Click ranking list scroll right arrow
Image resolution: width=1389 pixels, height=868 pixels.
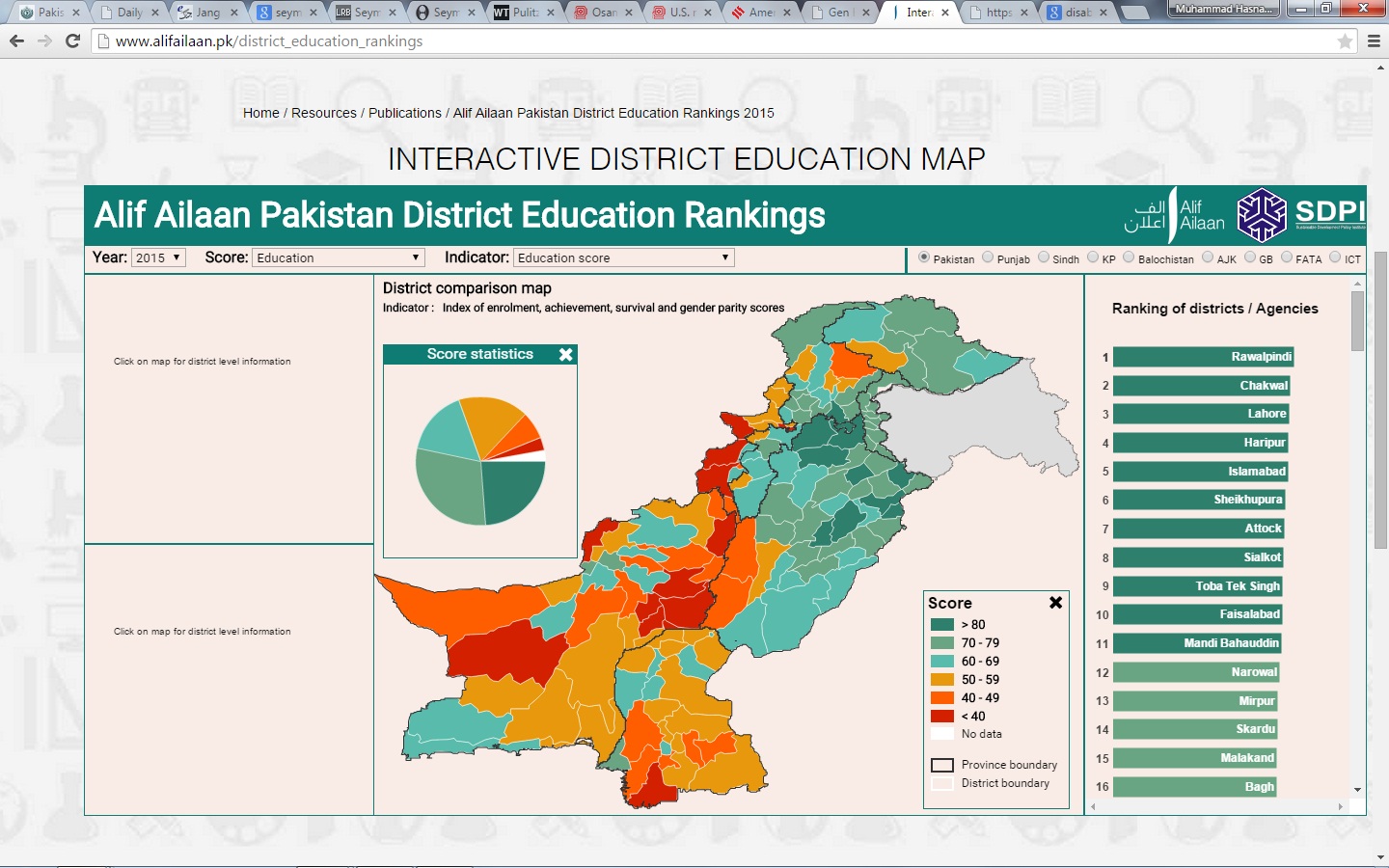[x=1341, y=806]
